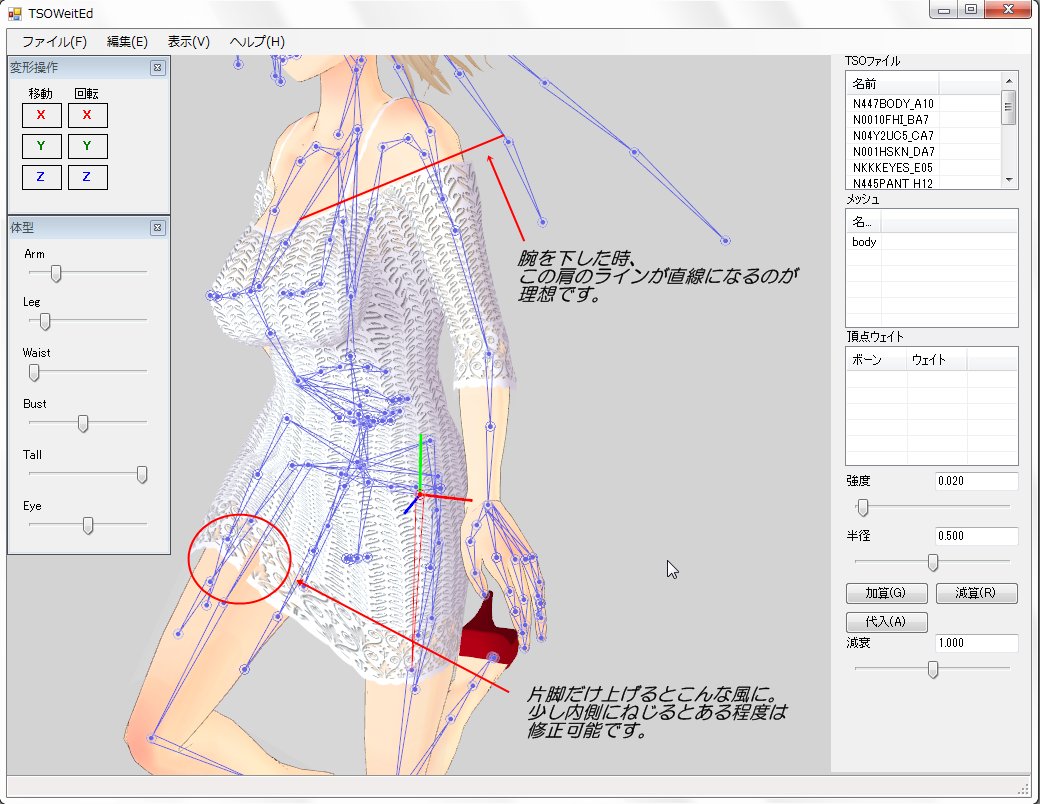Image resolution: width=1040 pixels, height=804 pixels.
Task: Close the 変形操作 panel
Action: click(157, 68)
